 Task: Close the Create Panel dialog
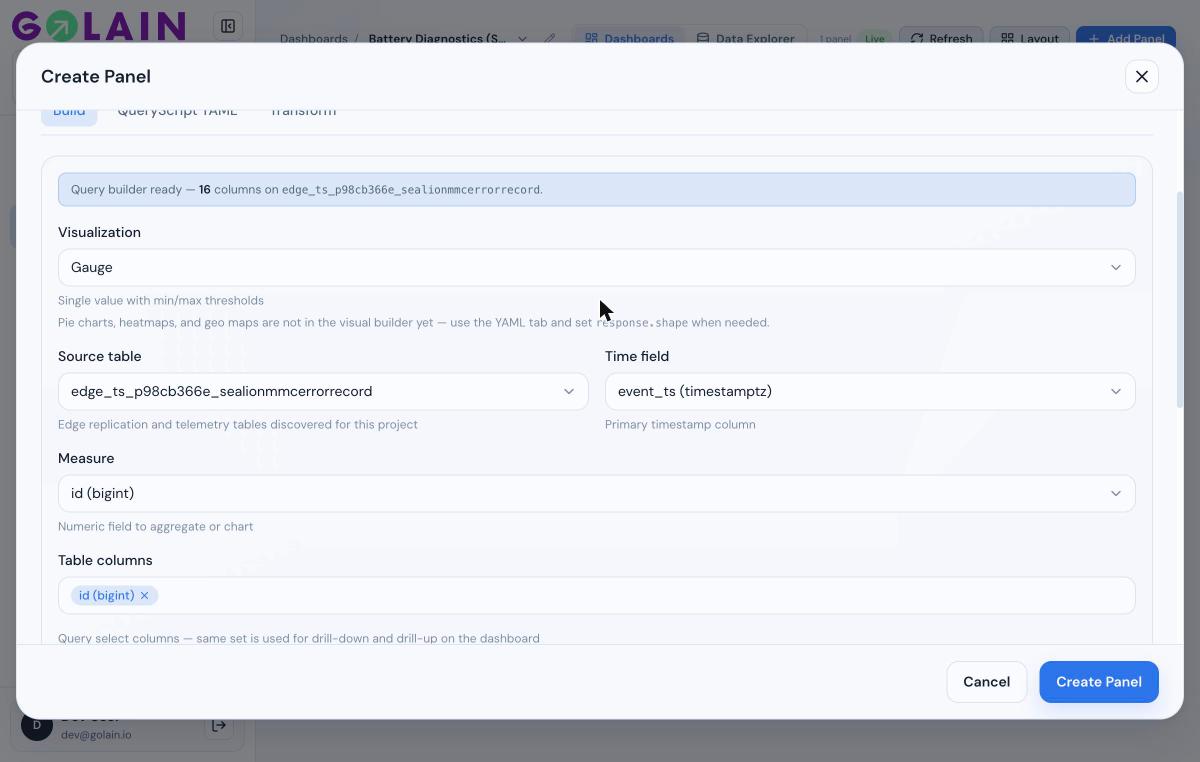pos(1141,77)
